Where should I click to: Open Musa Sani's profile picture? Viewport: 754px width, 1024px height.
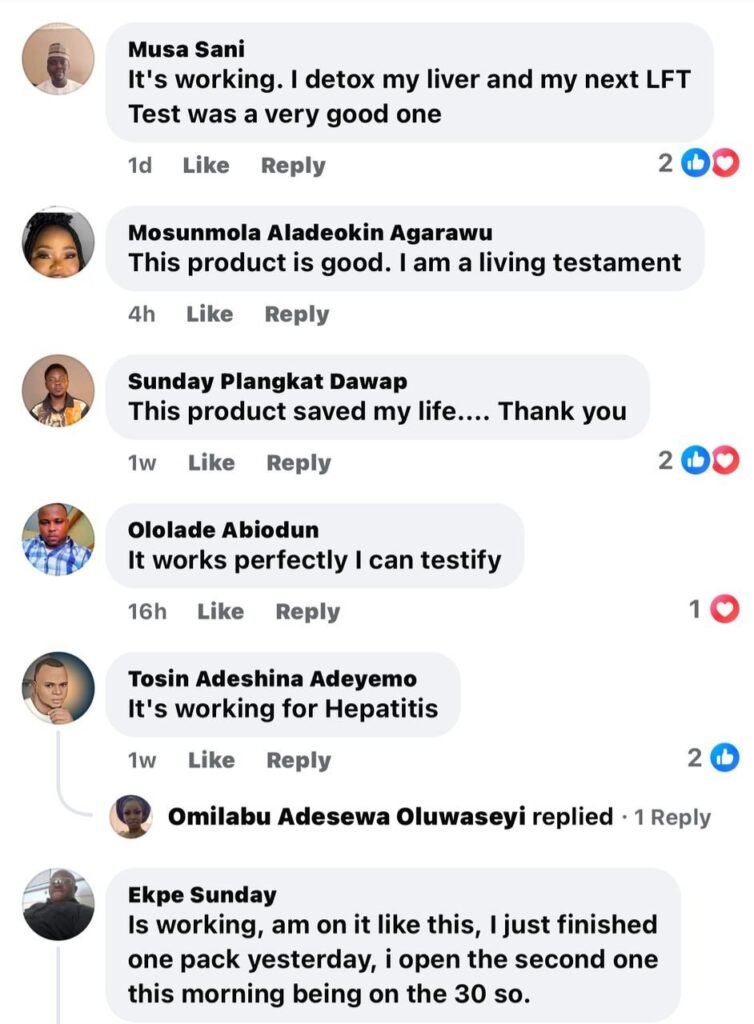(x=58, y=59)
